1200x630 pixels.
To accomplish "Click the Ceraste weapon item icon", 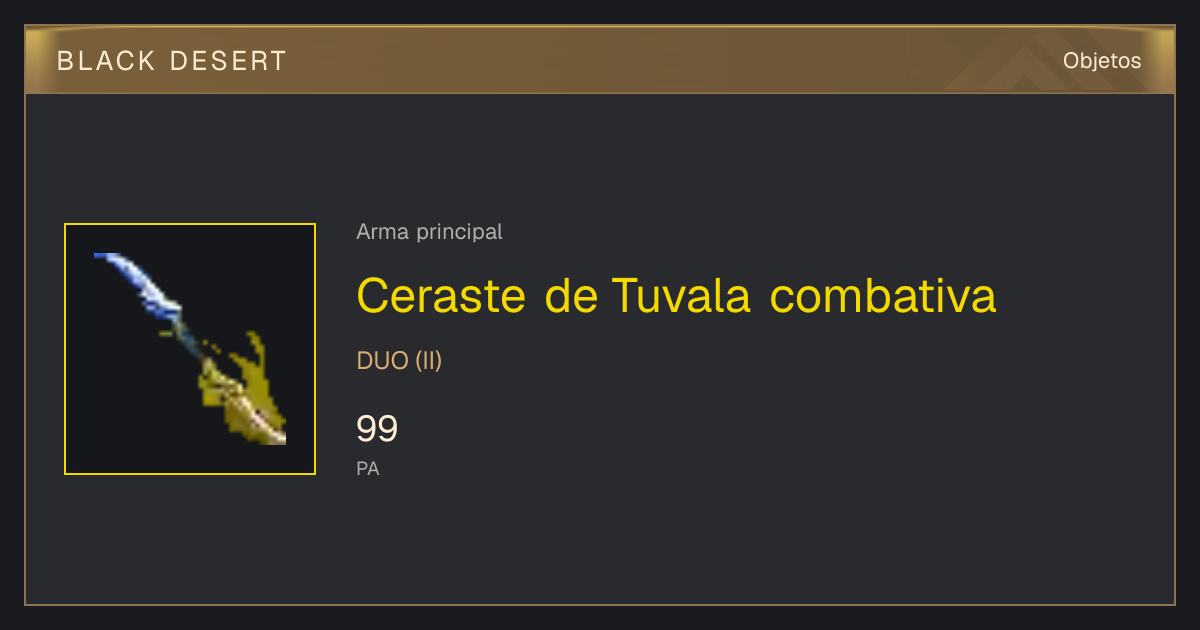I will click(x=190, y=349).
